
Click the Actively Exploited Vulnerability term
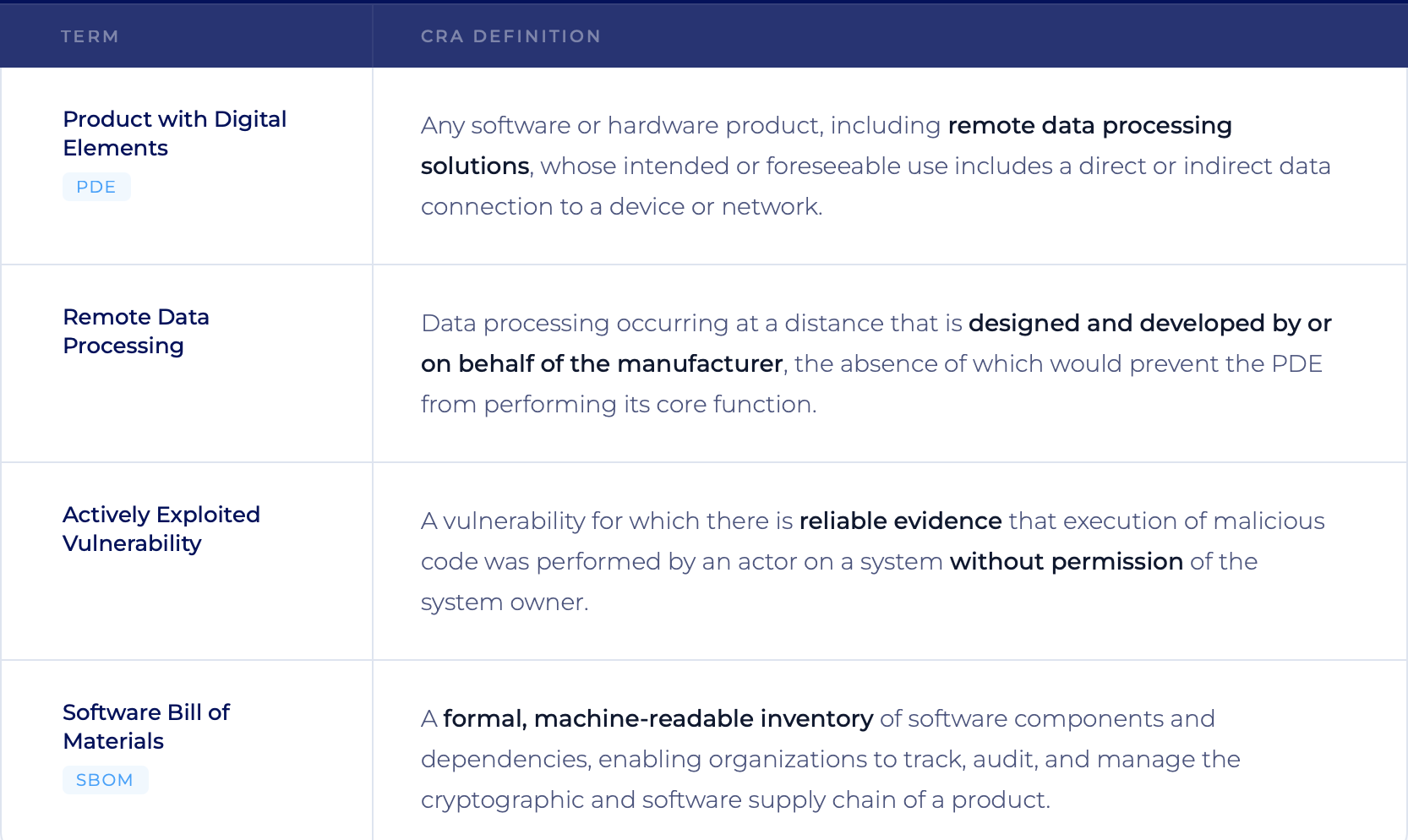[x=161, y=529]
